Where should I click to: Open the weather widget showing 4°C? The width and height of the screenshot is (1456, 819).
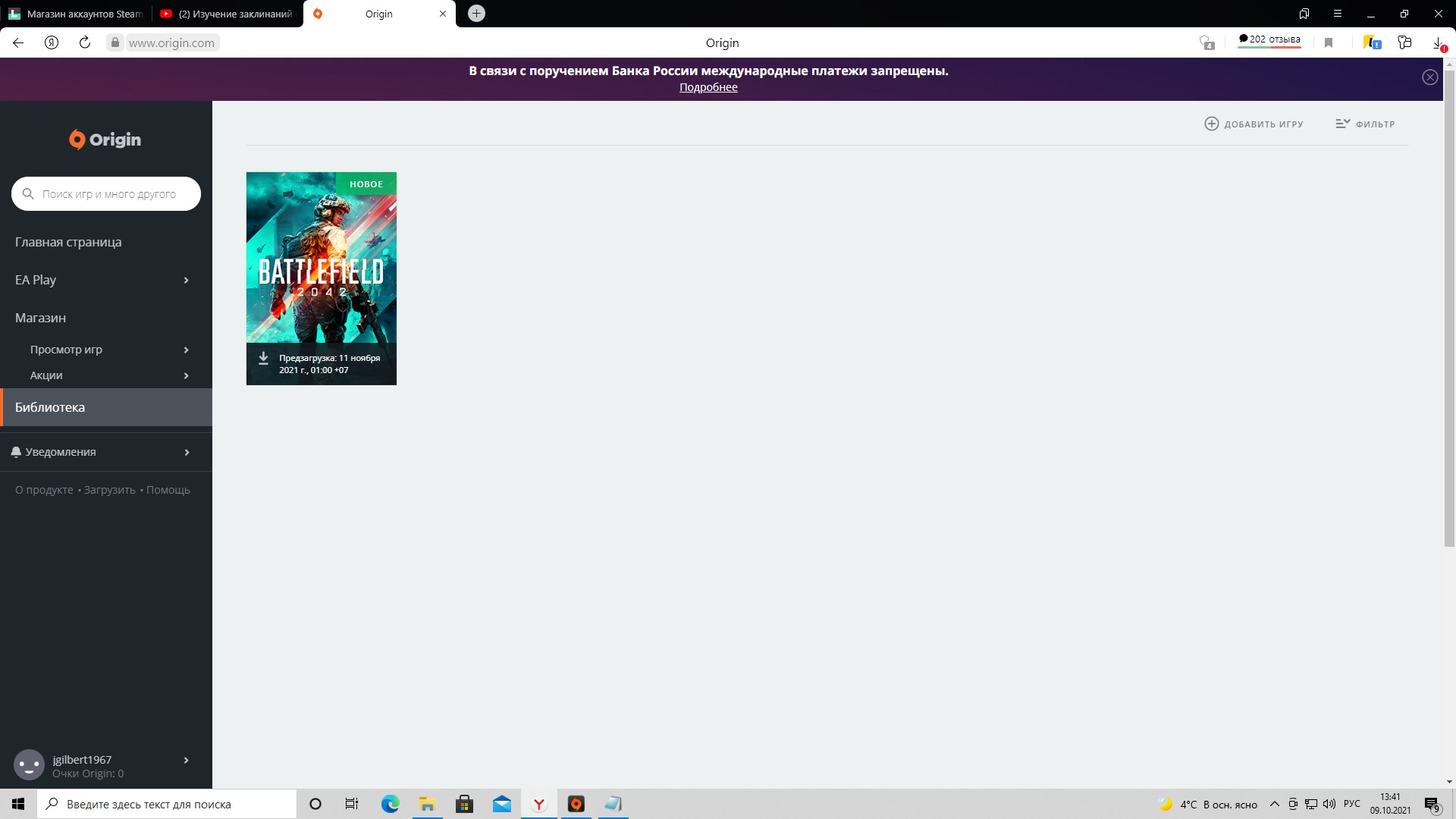click(x=1207, y=805)
